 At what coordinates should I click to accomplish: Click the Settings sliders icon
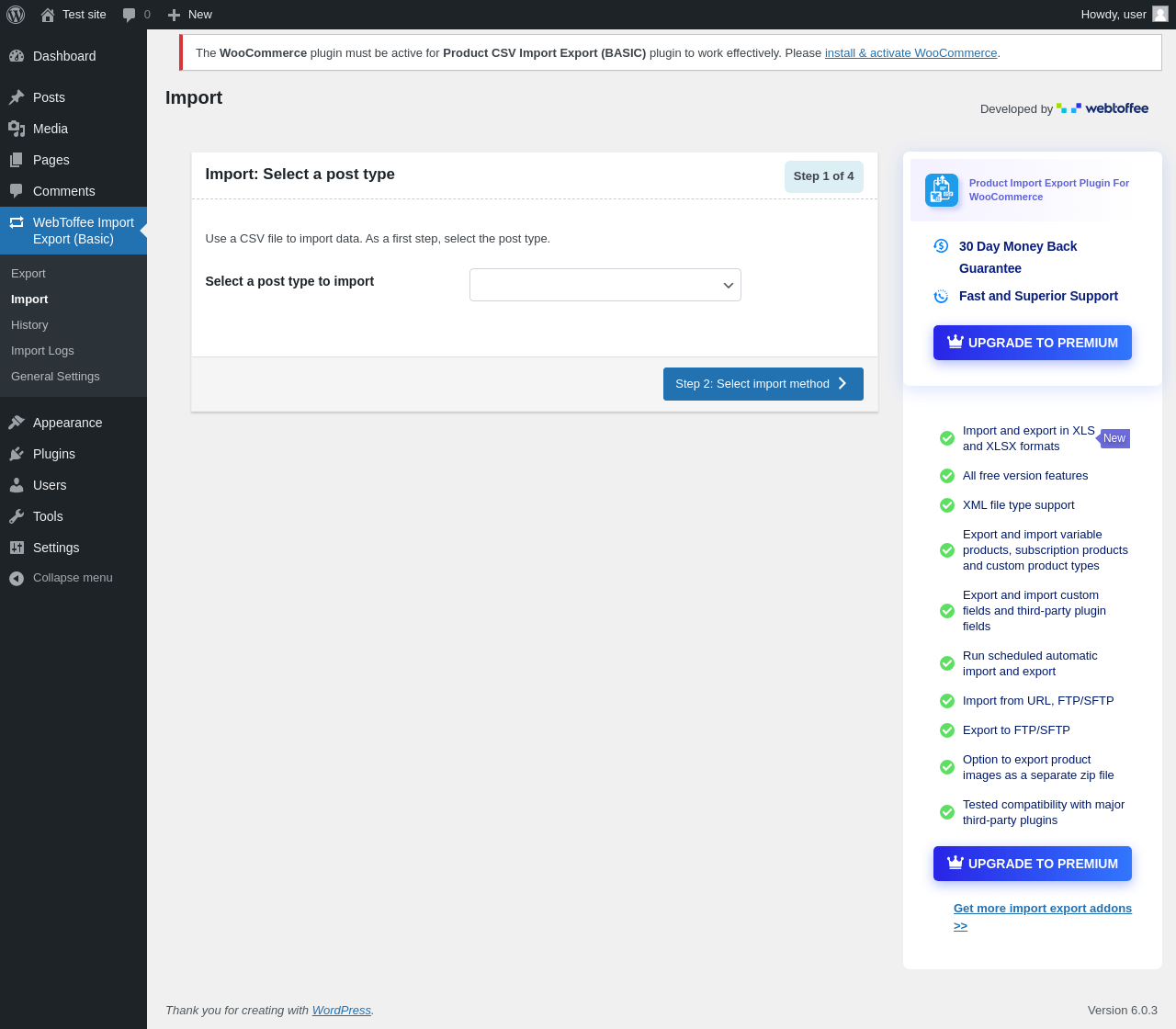17,548
